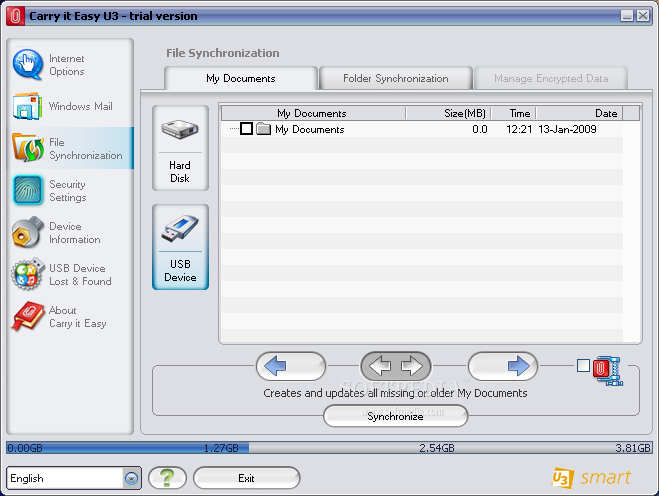Viewport: 659px width, 496px height.
Task: Select the File Synchronization sidebar icon
Action: [x=28, y=148]
